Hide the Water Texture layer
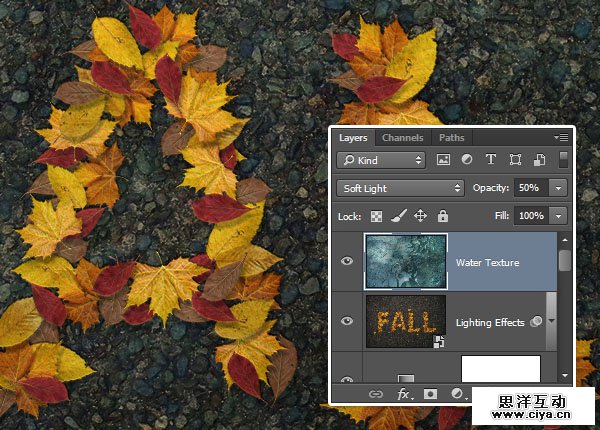 point(347,262)
